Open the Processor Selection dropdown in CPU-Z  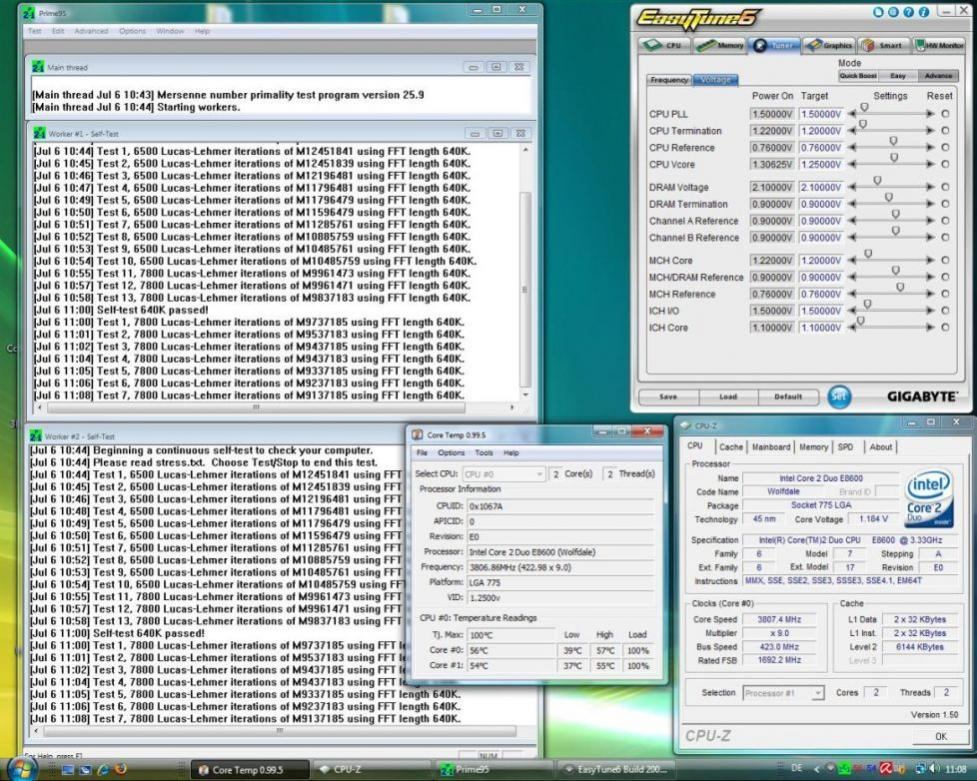tap(783, 693)
